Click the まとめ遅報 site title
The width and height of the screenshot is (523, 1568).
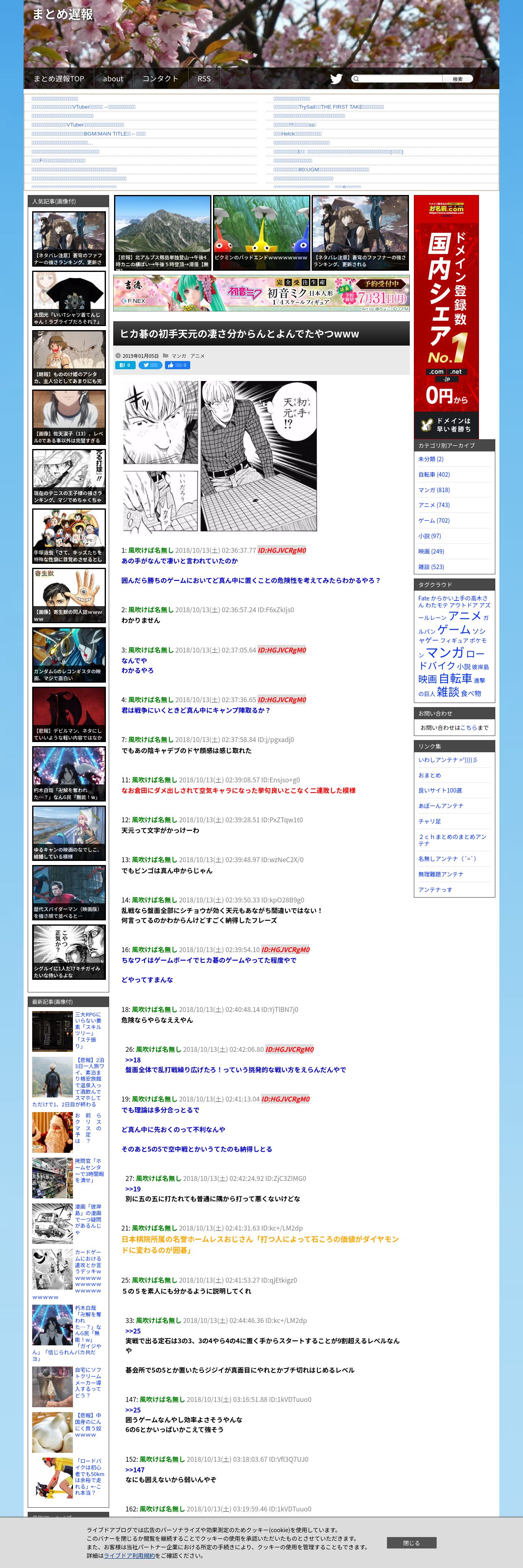[x=62, y=14]
